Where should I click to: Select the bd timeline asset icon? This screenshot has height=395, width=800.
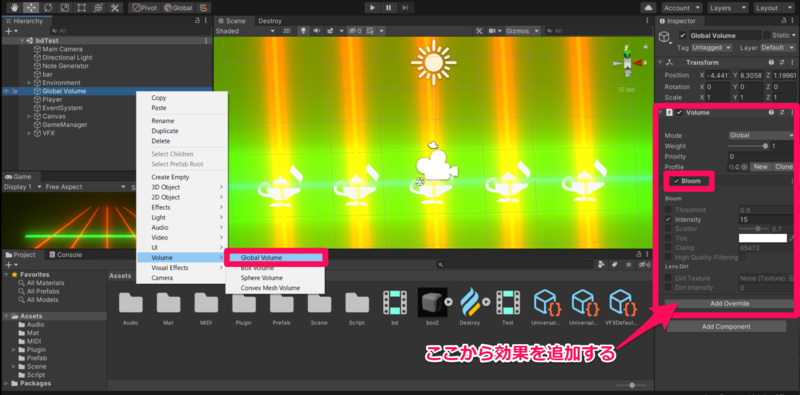coord(395,302)
